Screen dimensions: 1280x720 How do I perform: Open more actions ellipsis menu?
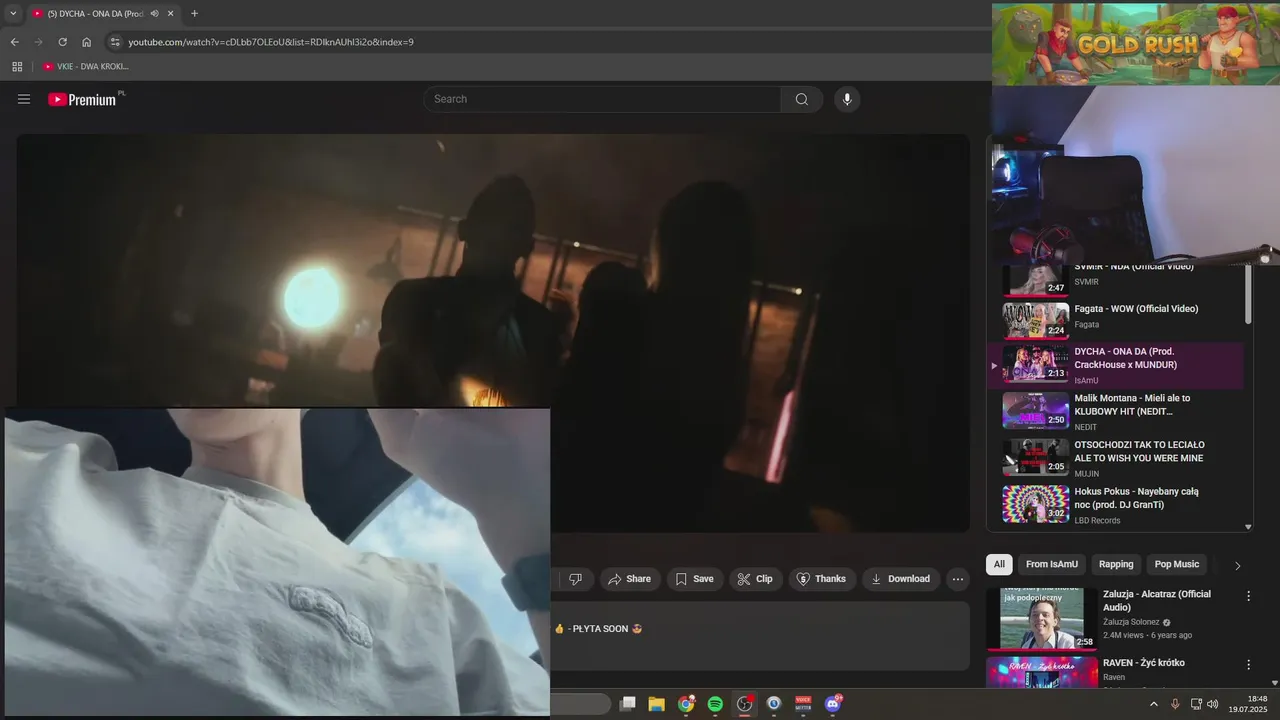click(x=958, y=579)
